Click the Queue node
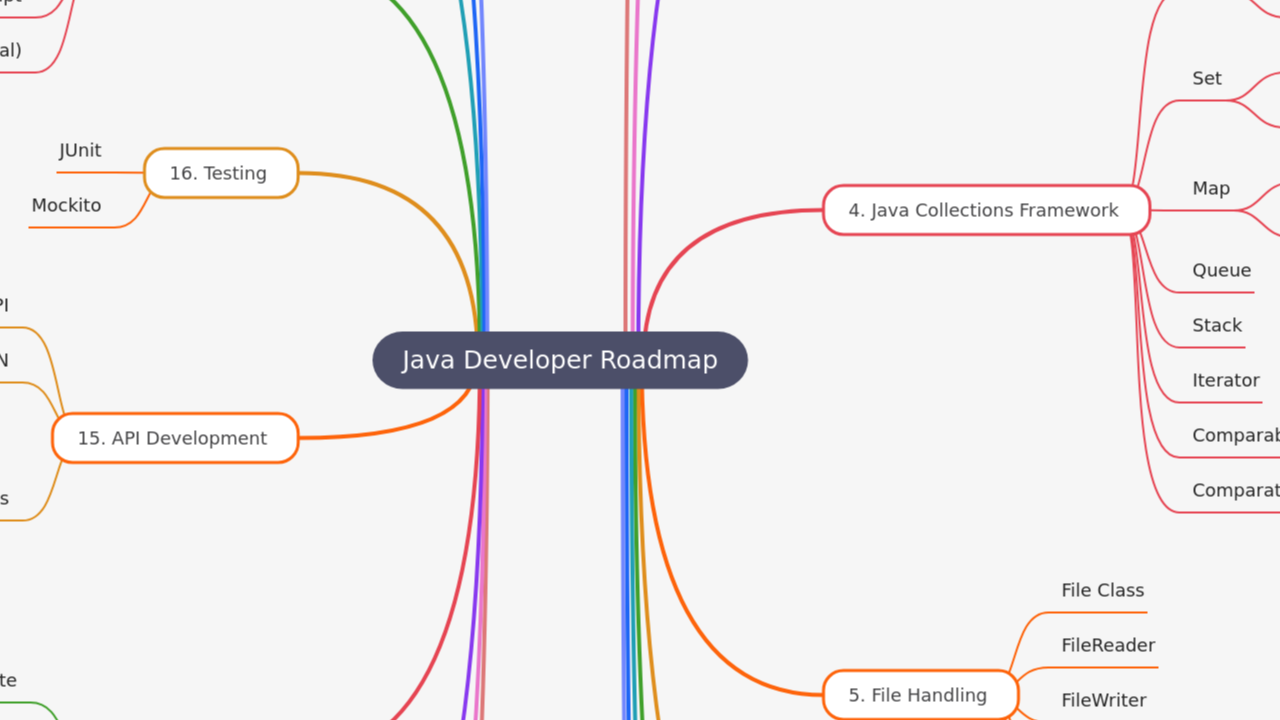1280x720 pixels. click(1221, 270)
